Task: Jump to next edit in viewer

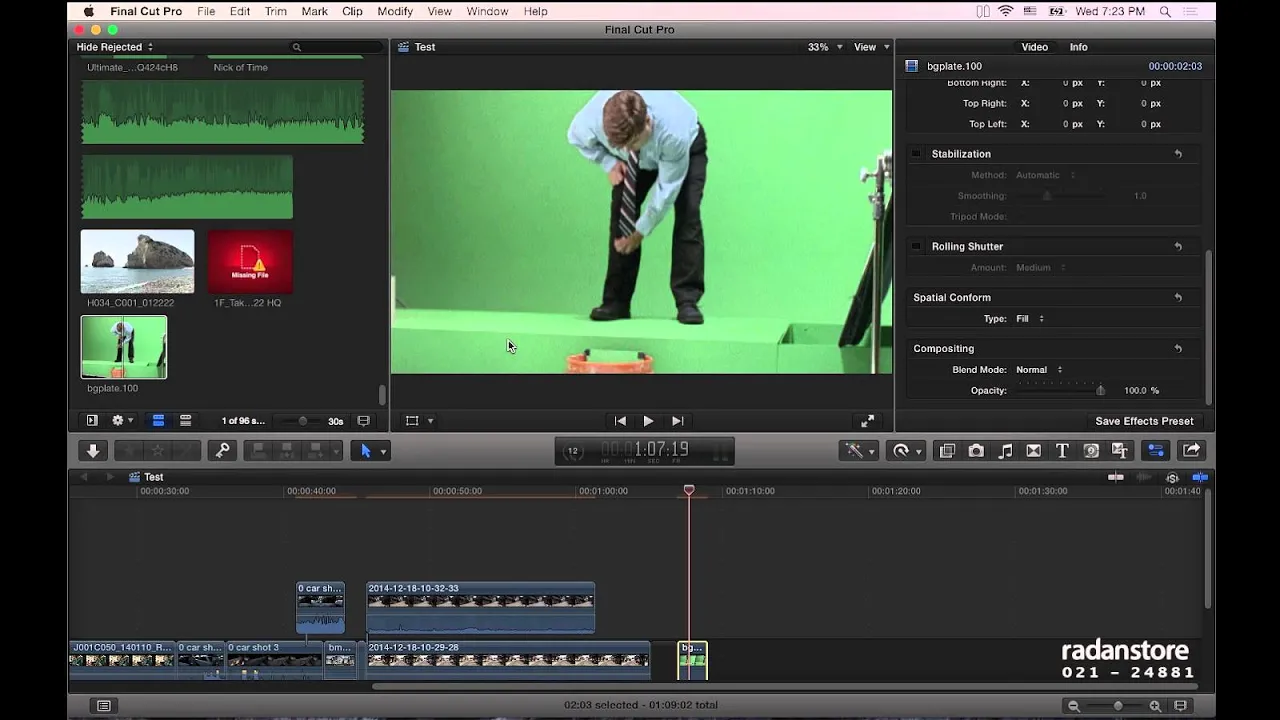Action: 677,421
